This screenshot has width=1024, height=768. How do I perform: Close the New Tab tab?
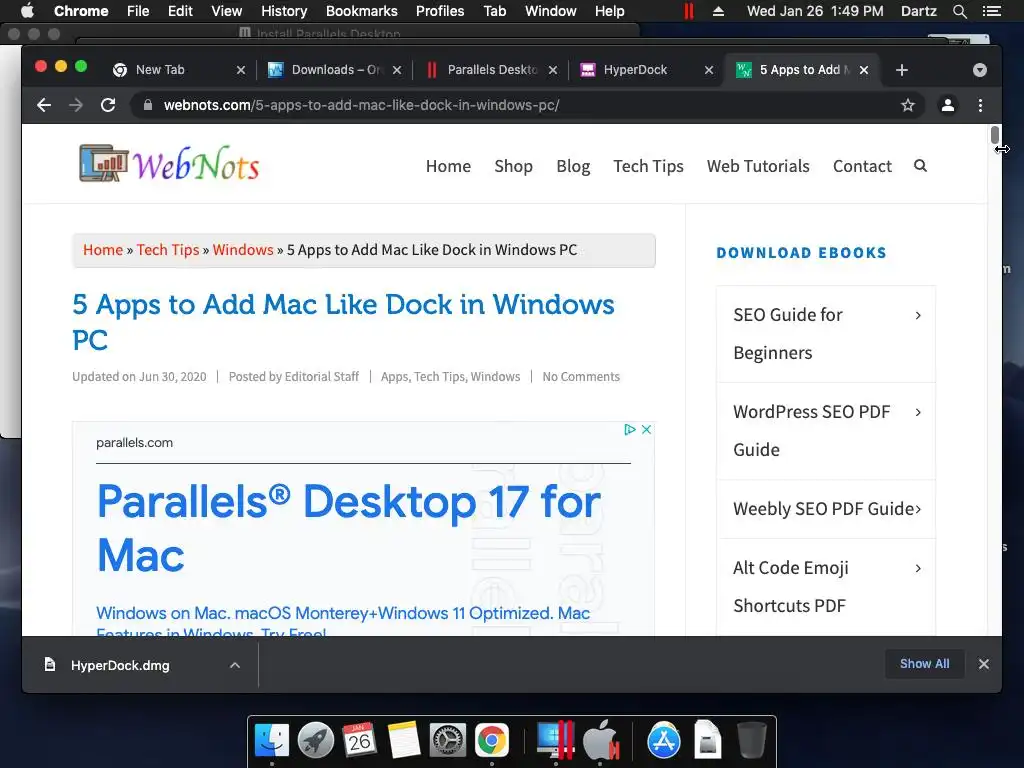(x=241, y=70)
